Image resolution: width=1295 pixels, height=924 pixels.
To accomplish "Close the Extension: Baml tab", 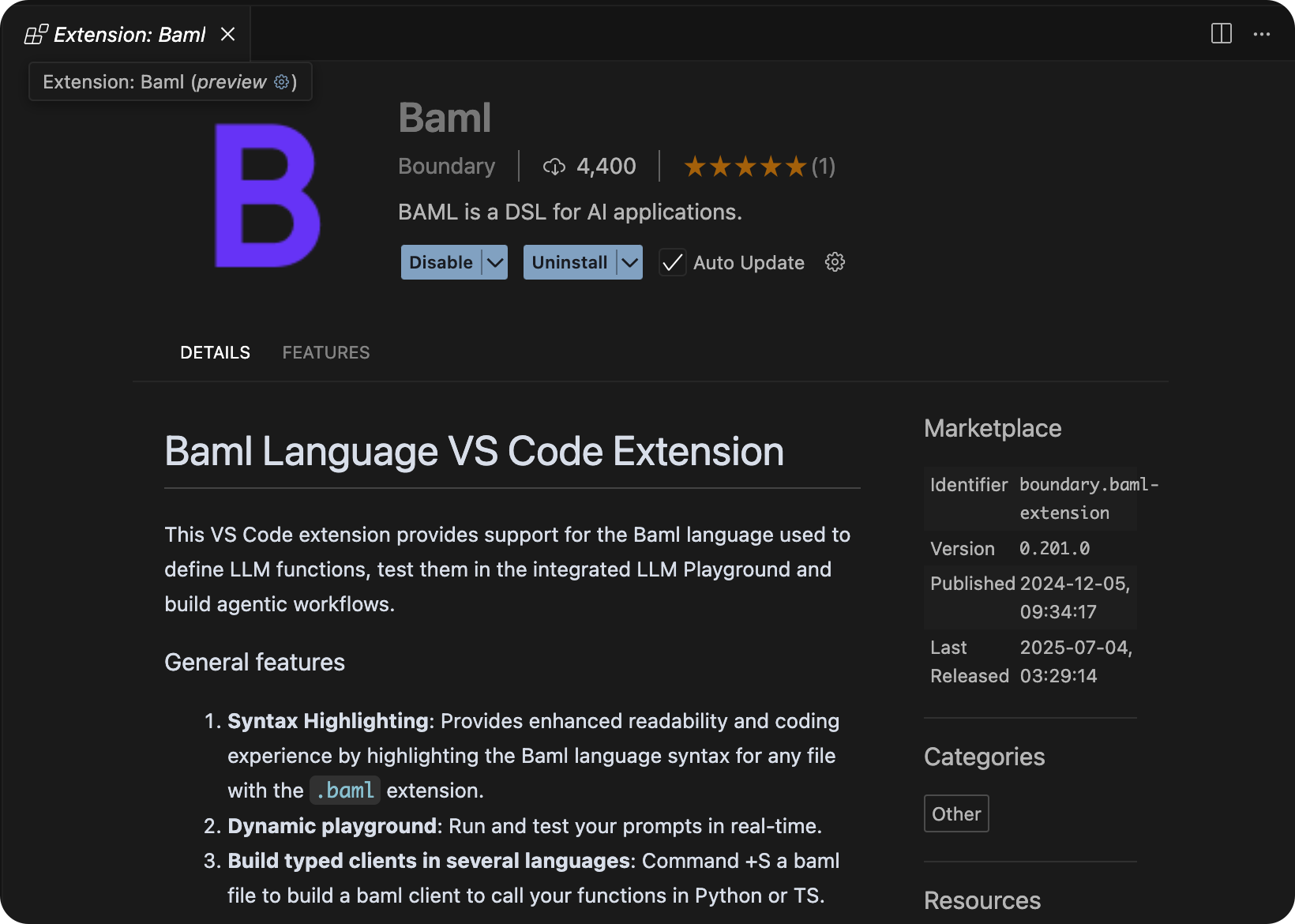I will 228,33.
